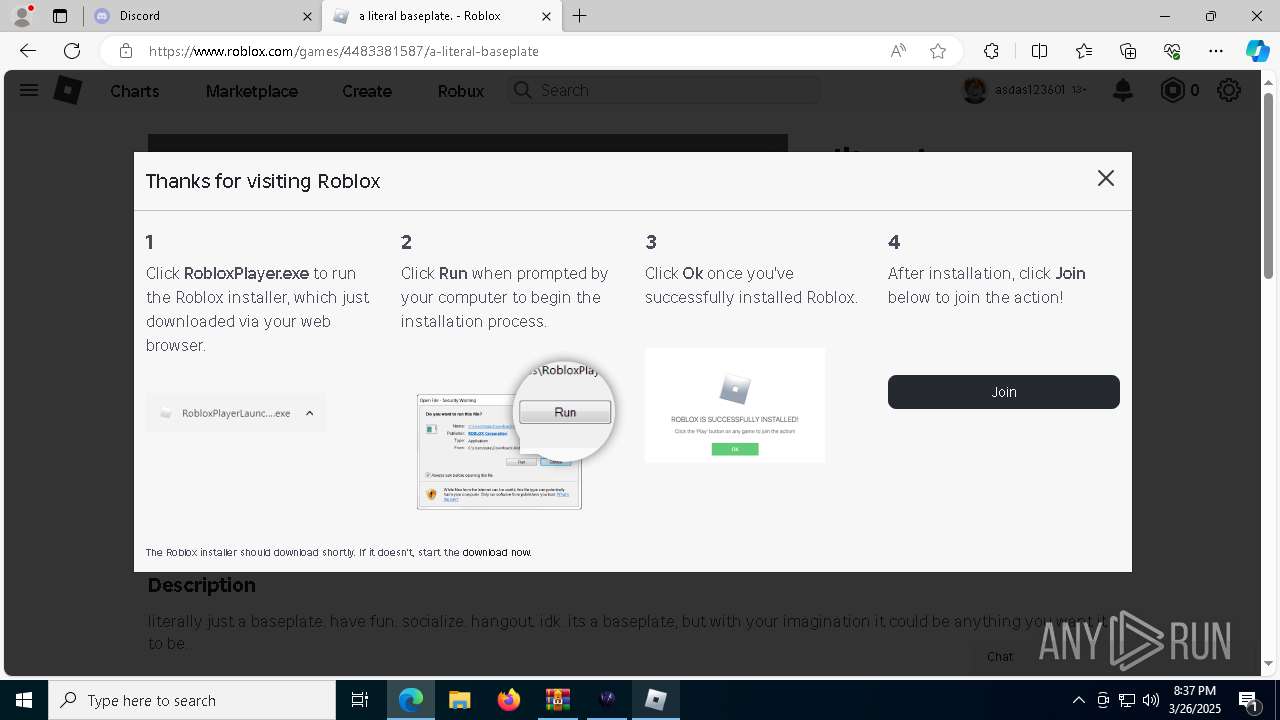Viewport: 1280px width, 720px height.
Task: Open Microsoft Edge from the taskbar
Action: click(411, 700)
